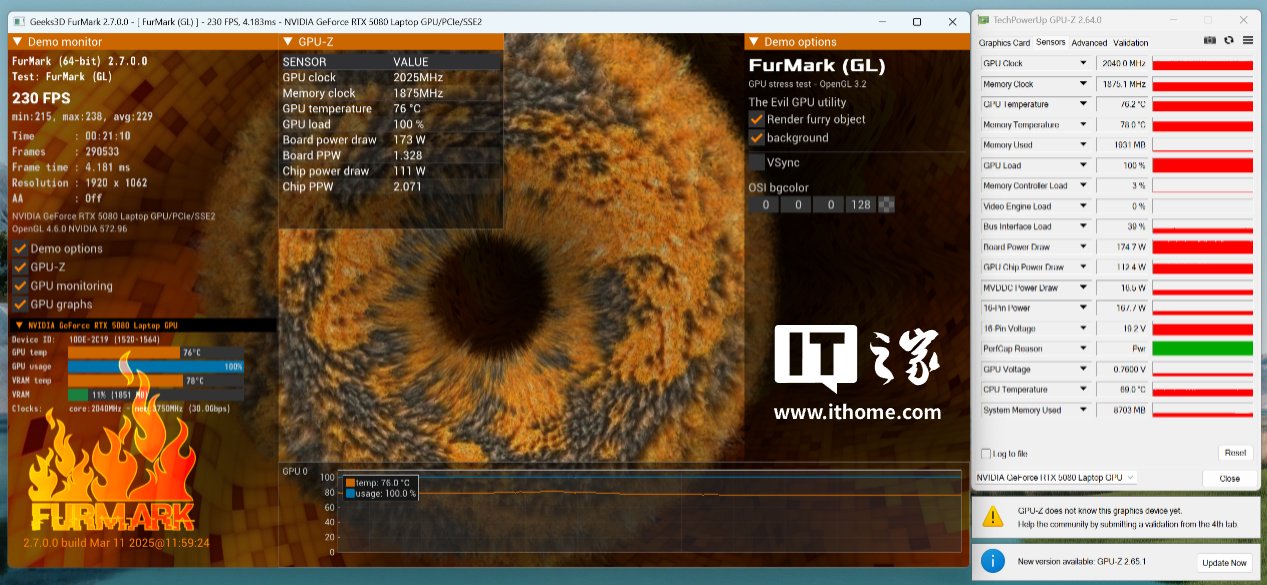Open the GPU Voltage sensor dropdown

coord(1082,369)
